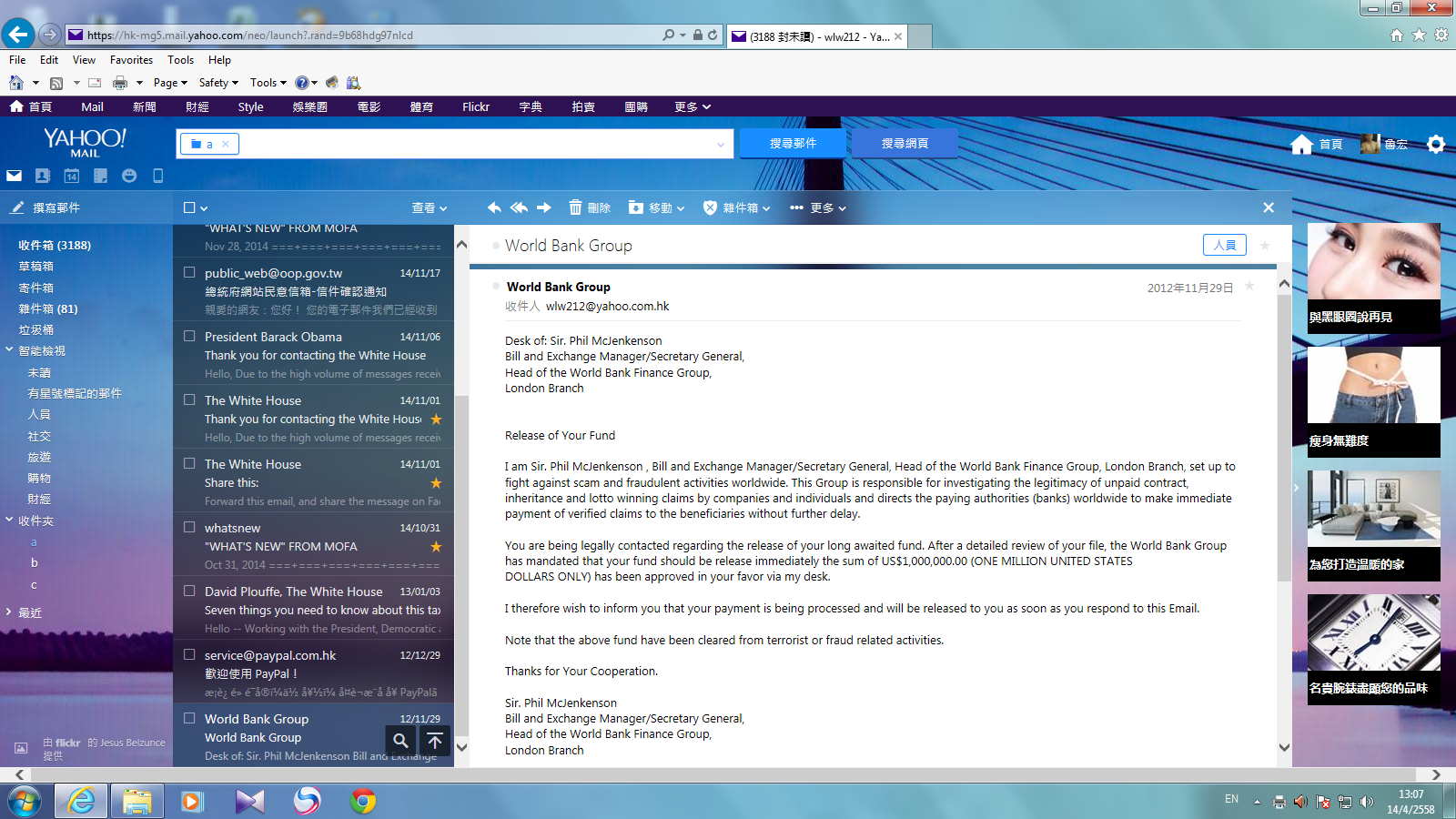The height and width of the screenshot is (819, 1456).
Task: Open the Calendar icon below Yahoo logo
Action: click(x=72, y=176)
